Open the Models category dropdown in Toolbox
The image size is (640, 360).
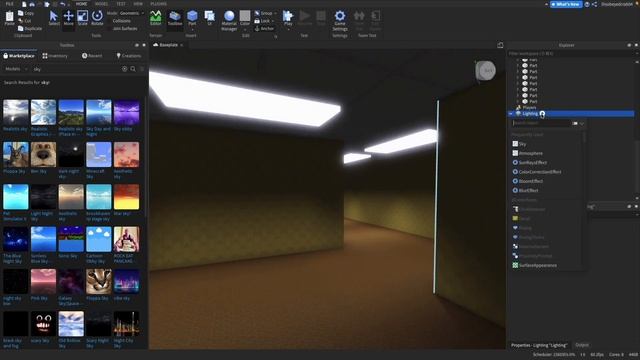point(16,69)
